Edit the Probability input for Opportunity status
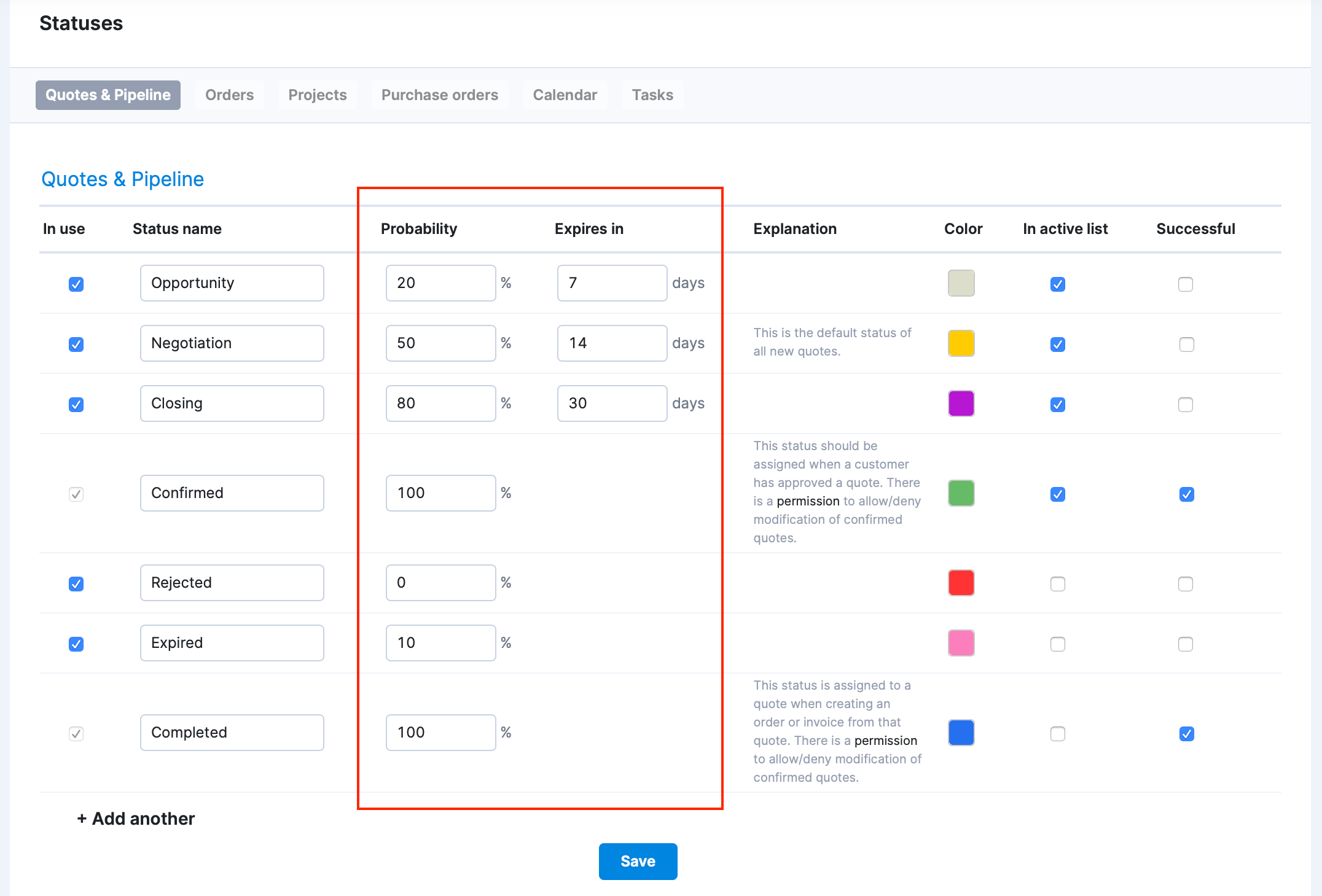The height and width of the screenshot is (896, 1322). tap(438, 283)
